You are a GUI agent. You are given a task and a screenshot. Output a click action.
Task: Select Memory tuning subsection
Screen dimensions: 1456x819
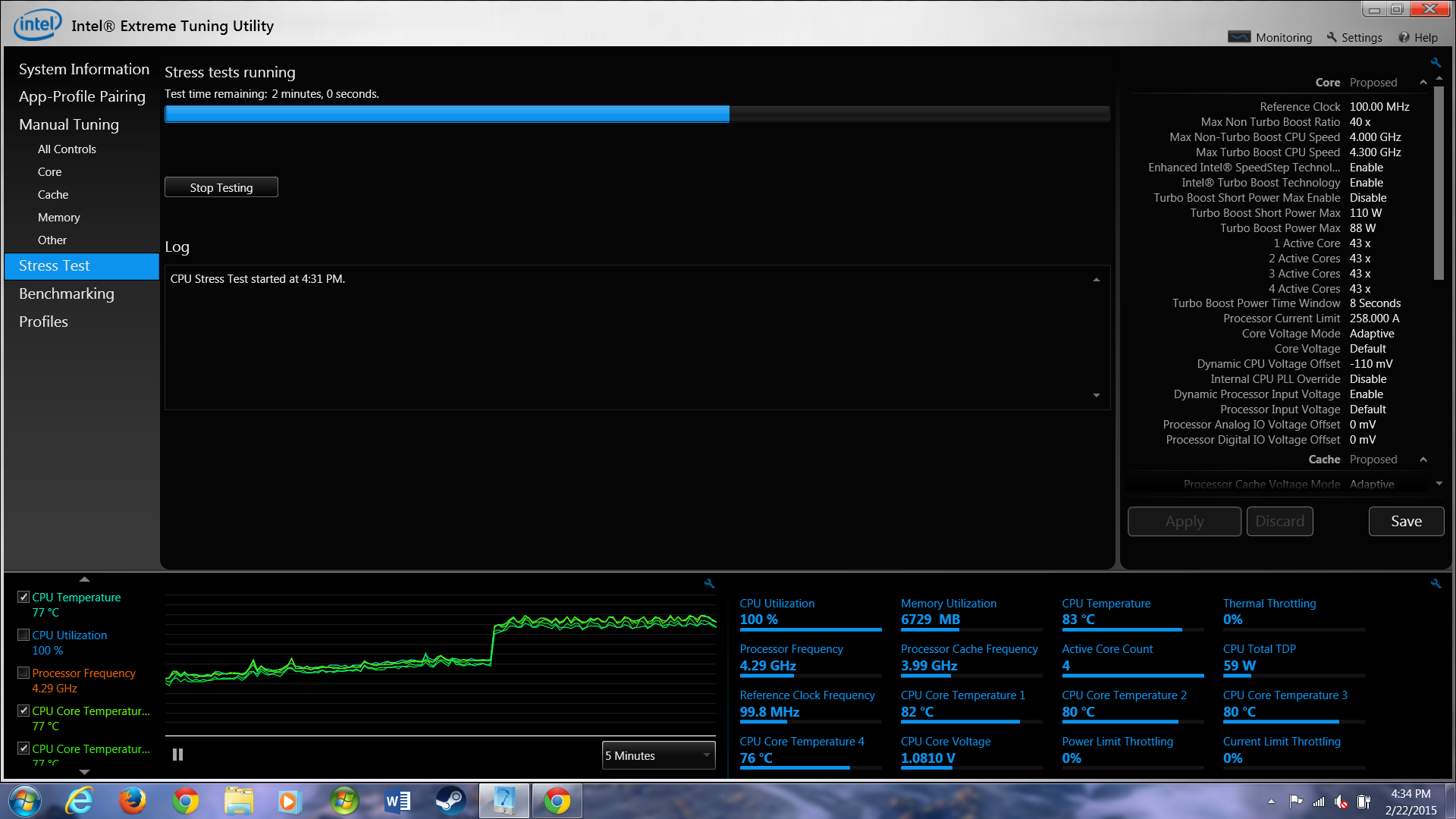[58, 218]
